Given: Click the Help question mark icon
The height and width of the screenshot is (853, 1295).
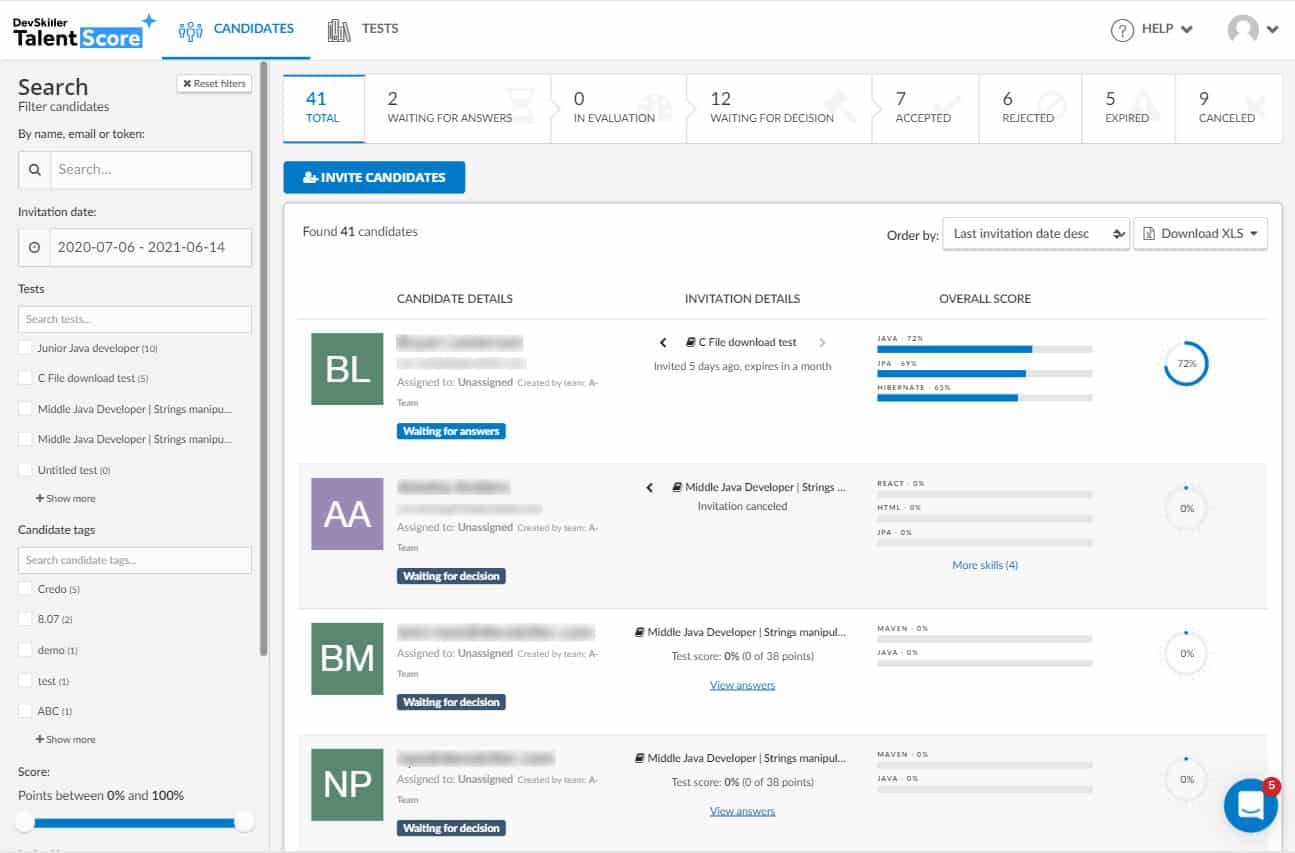Looking at the screenshot, I should (1122, 30).
